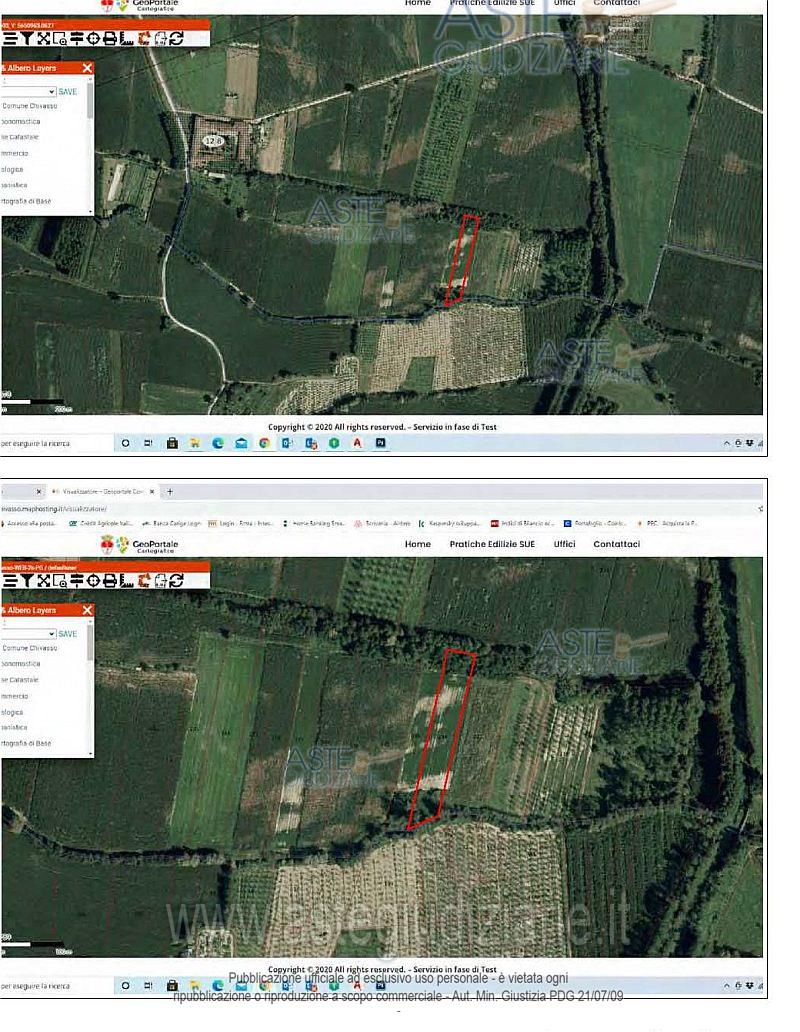Click printer icon in lower screenshot toolbar
This screenshot has width=800, height=1032.
pos(110,580)
